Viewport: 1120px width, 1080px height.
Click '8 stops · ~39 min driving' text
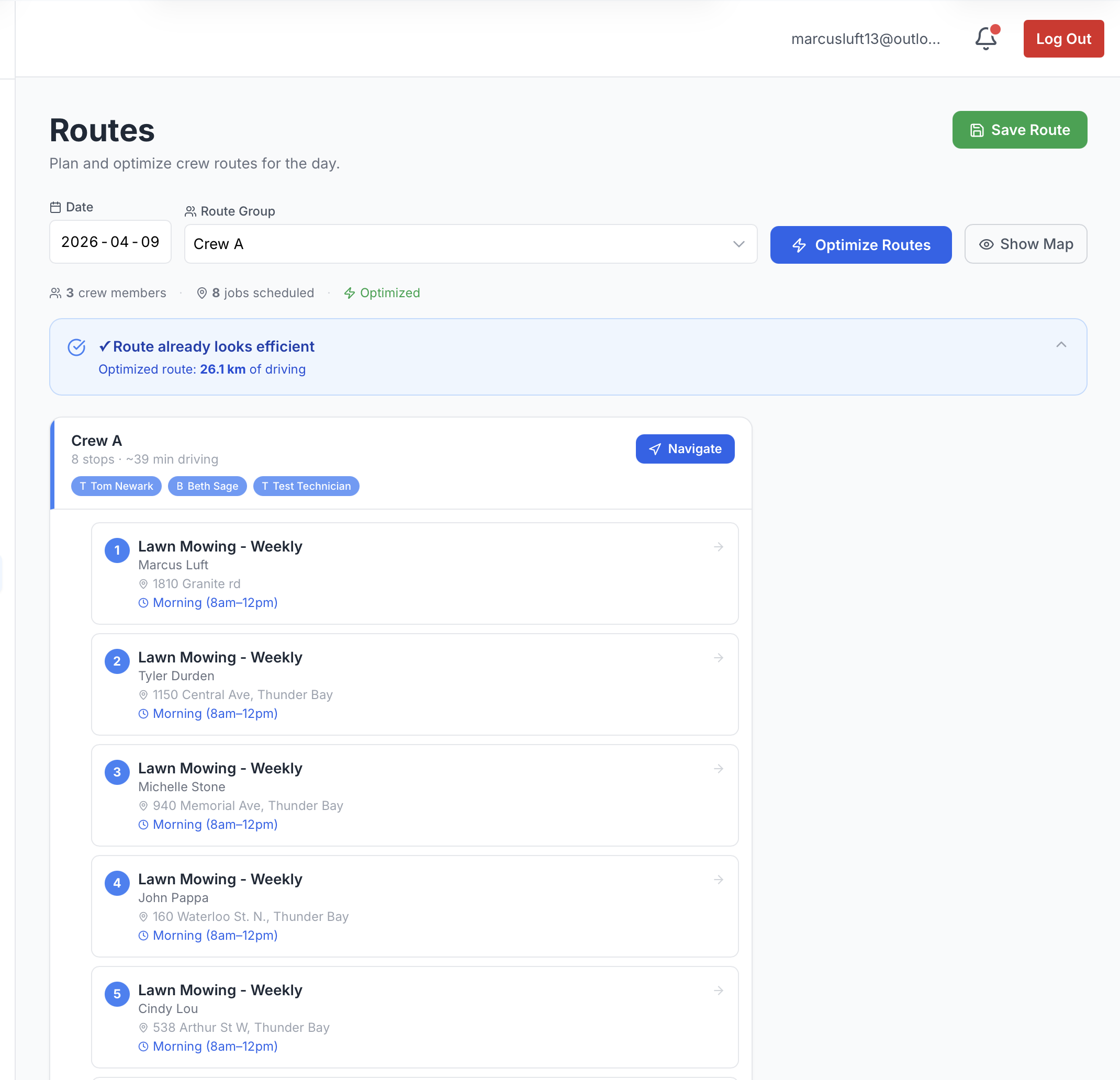click(x=144, y=459)
